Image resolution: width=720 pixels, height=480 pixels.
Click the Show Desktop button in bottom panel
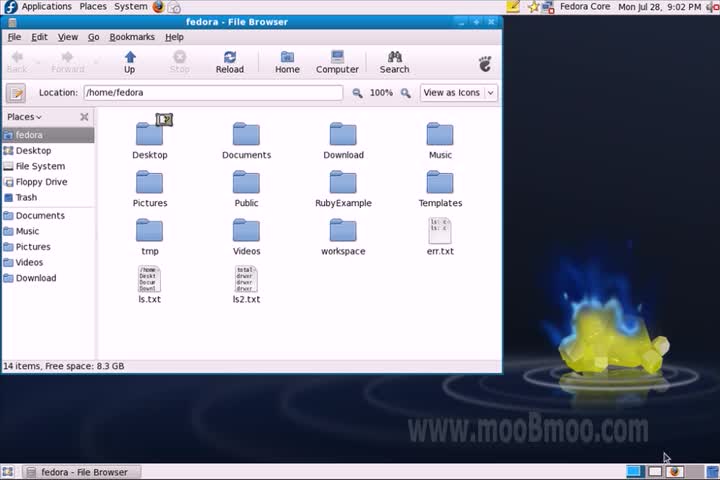point(8,472)
